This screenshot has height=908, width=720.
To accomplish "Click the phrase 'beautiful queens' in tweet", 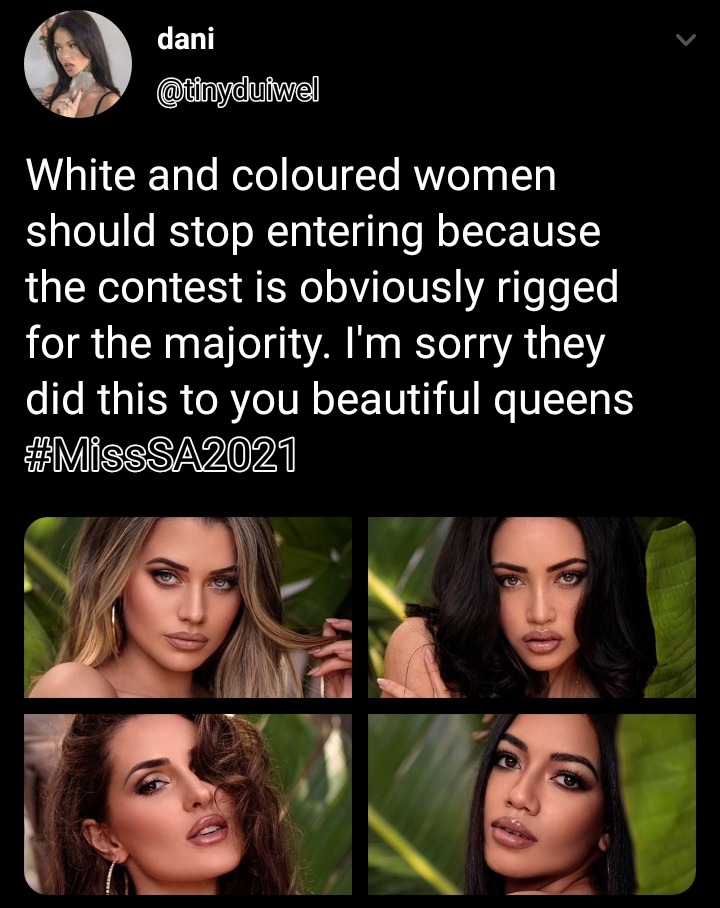I will point(473,400).
